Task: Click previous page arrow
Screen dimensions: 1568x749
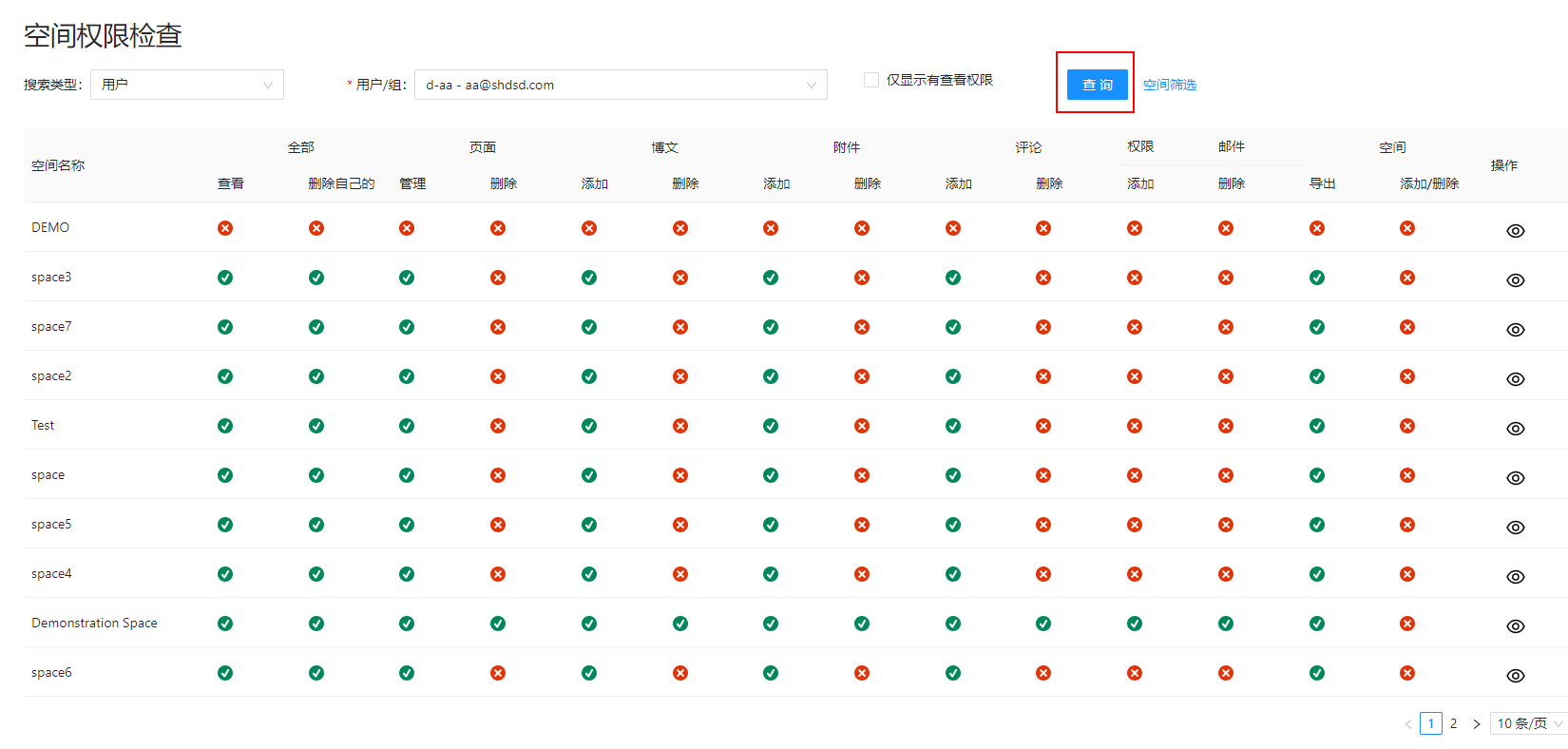Action: coord(1407,723)
